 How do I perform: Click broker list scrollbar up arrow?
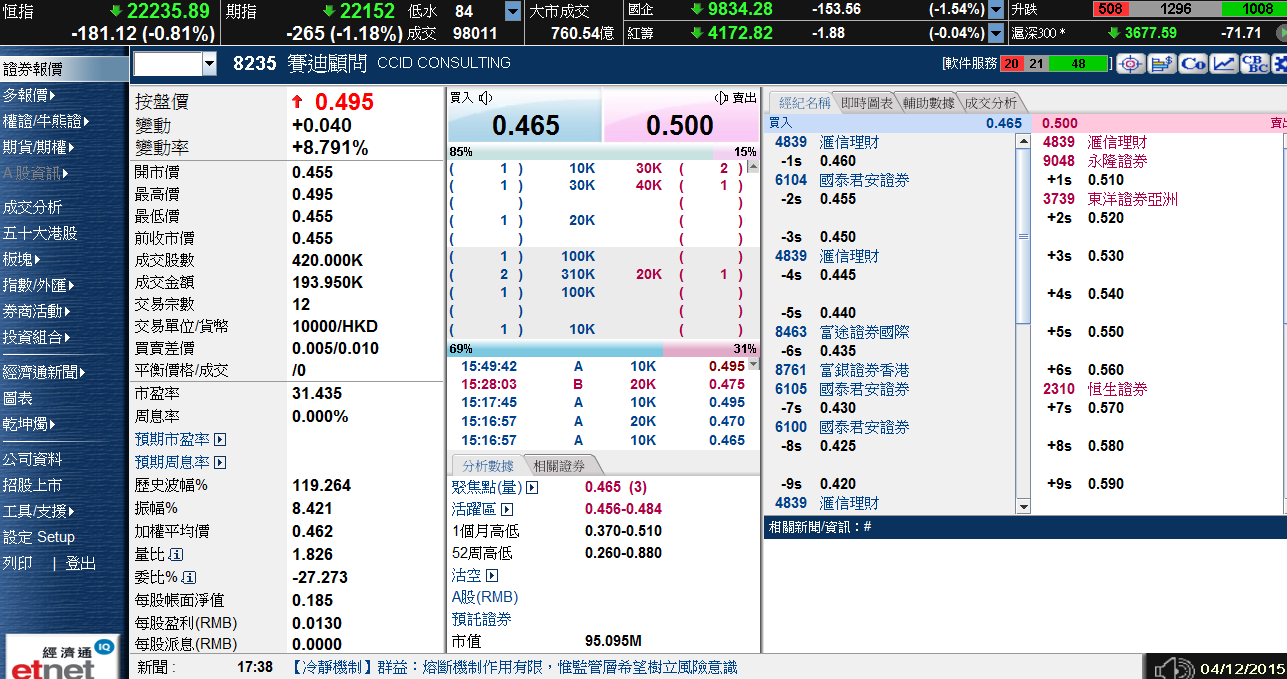coord(1023,141)
